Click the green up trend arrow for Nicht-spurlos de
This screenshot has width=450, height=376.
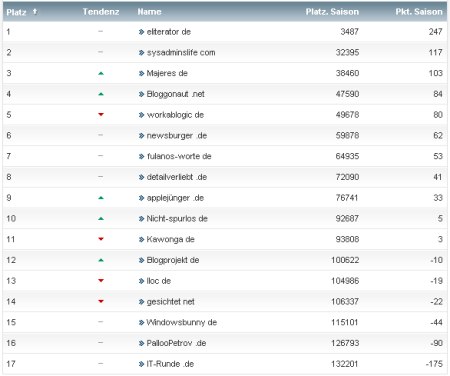[x=101, y=219]
